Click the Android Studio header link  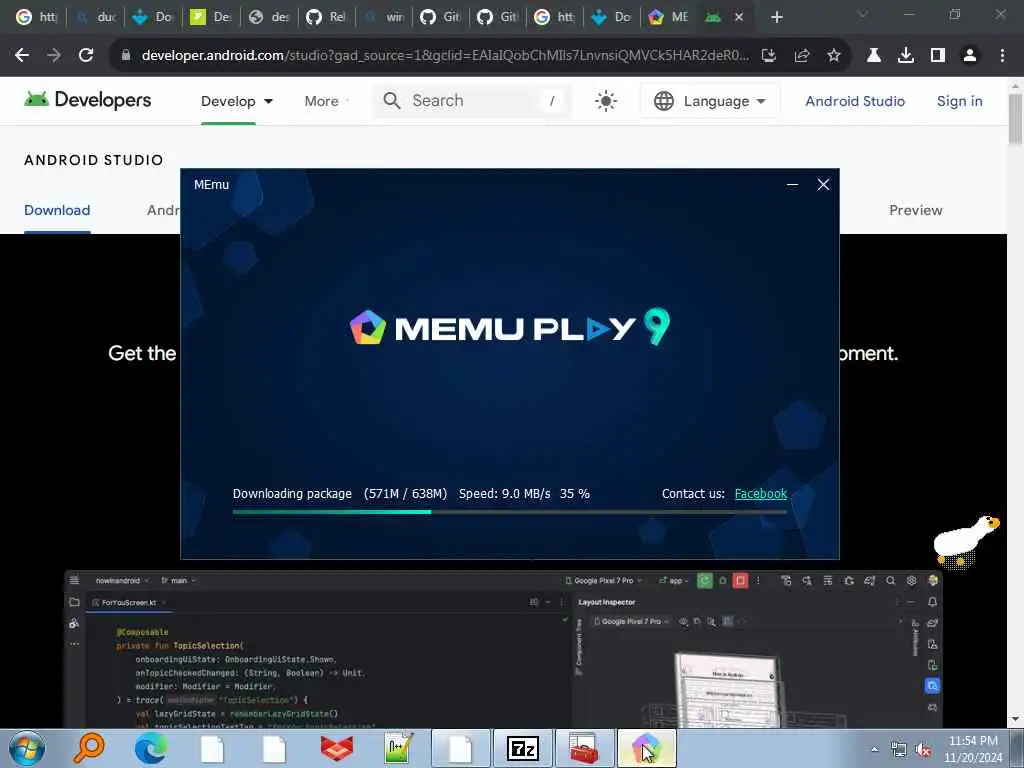[855, 101]
